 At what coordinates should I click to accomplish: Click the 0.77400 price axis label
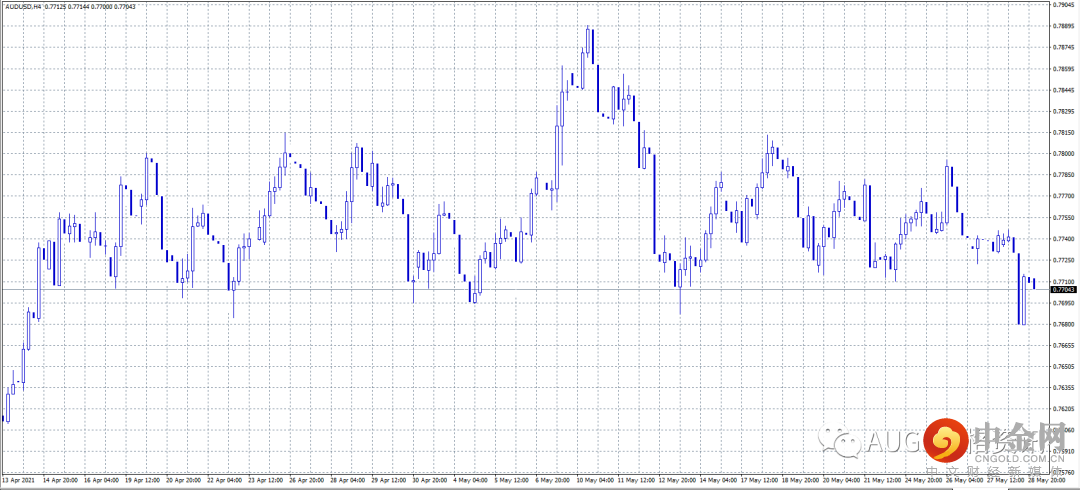[1065, 239]
